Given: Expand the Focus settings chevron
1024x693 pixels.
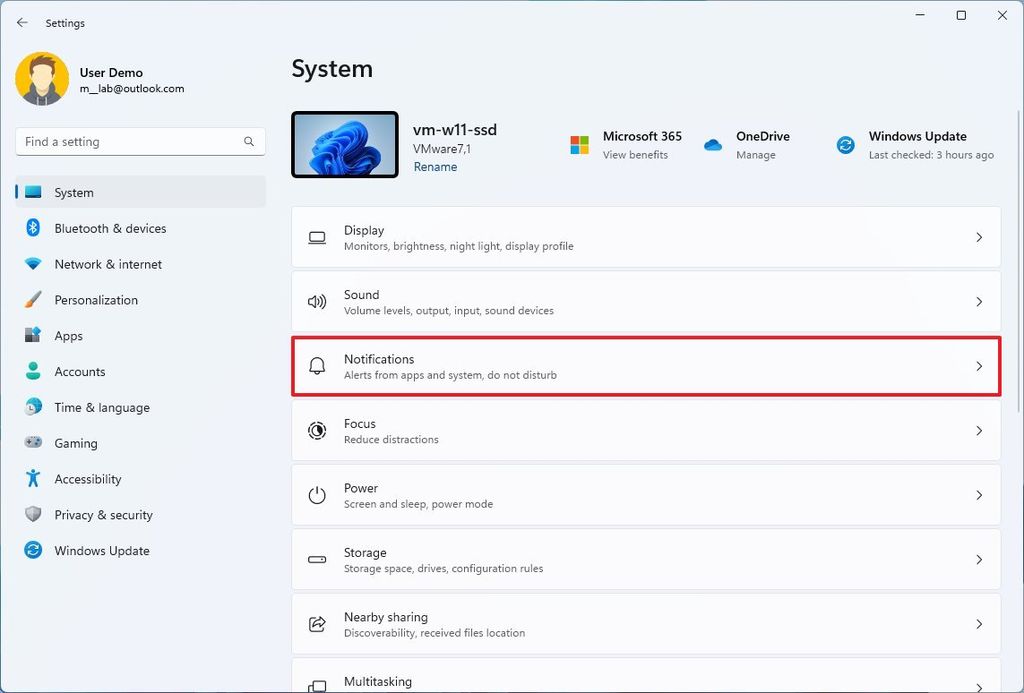Looking at the screenshot, I should tap(979, 431).
